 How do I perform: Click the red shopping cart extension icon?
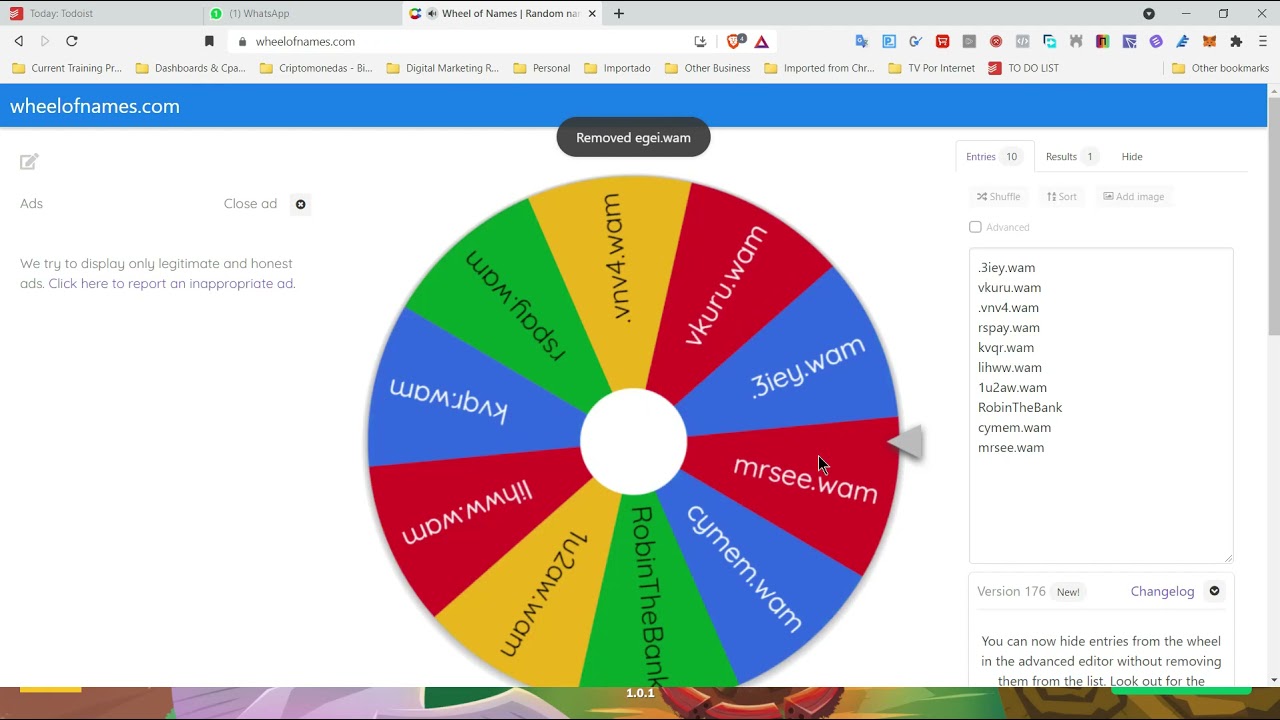coord(942,41)
